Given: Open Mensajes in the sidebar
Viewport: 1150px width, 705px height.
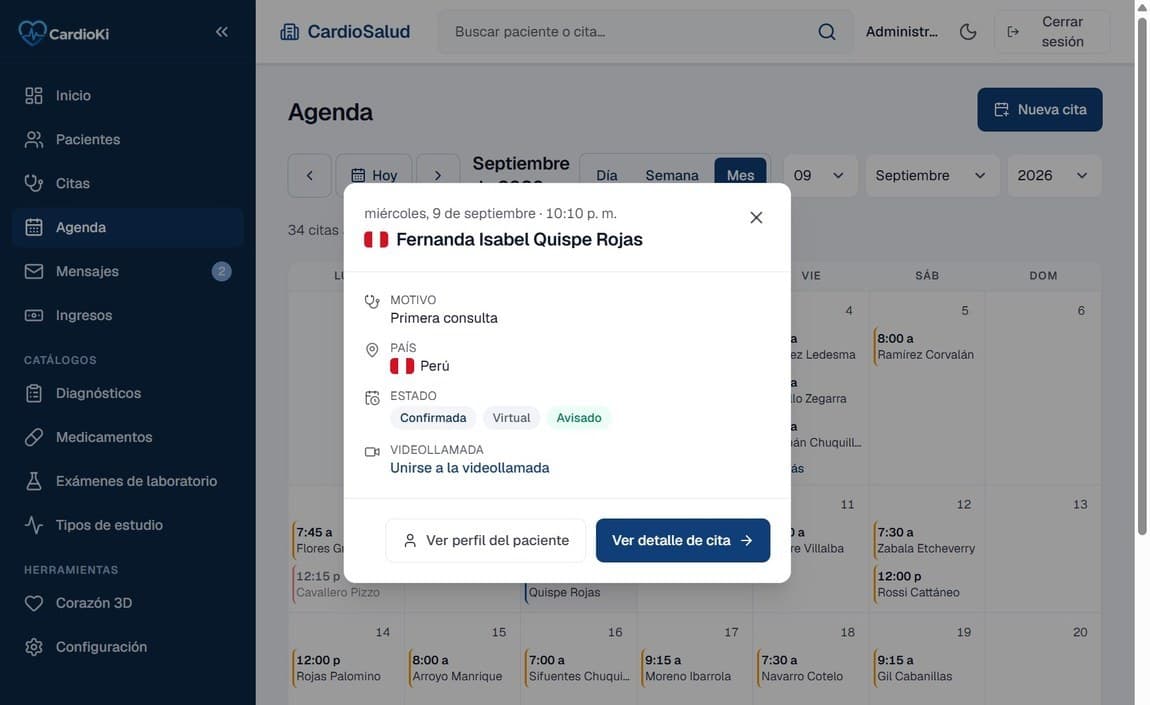Looking at the screenshot, I should click(128, 271).
